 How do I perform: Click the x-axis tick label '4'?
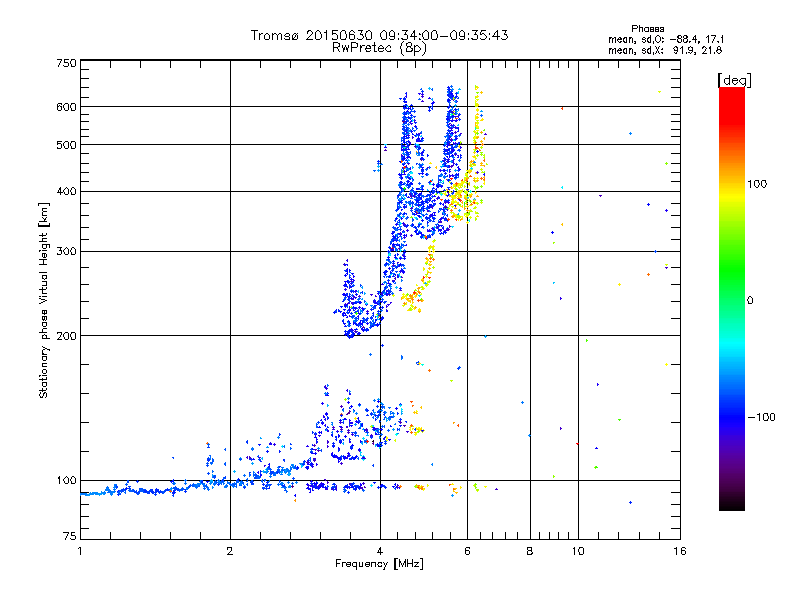pyautogui.click(x=380, y=551)
